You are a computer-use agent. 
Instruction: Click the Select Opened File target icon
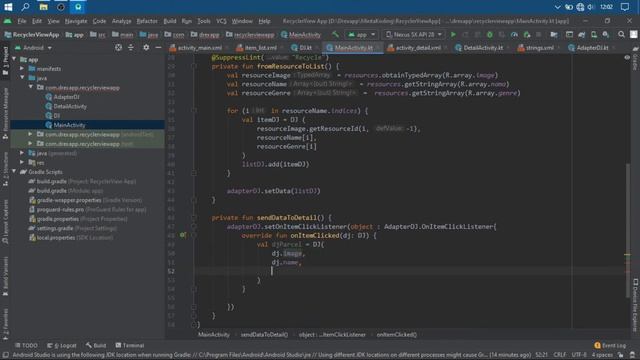coord(118,48)
